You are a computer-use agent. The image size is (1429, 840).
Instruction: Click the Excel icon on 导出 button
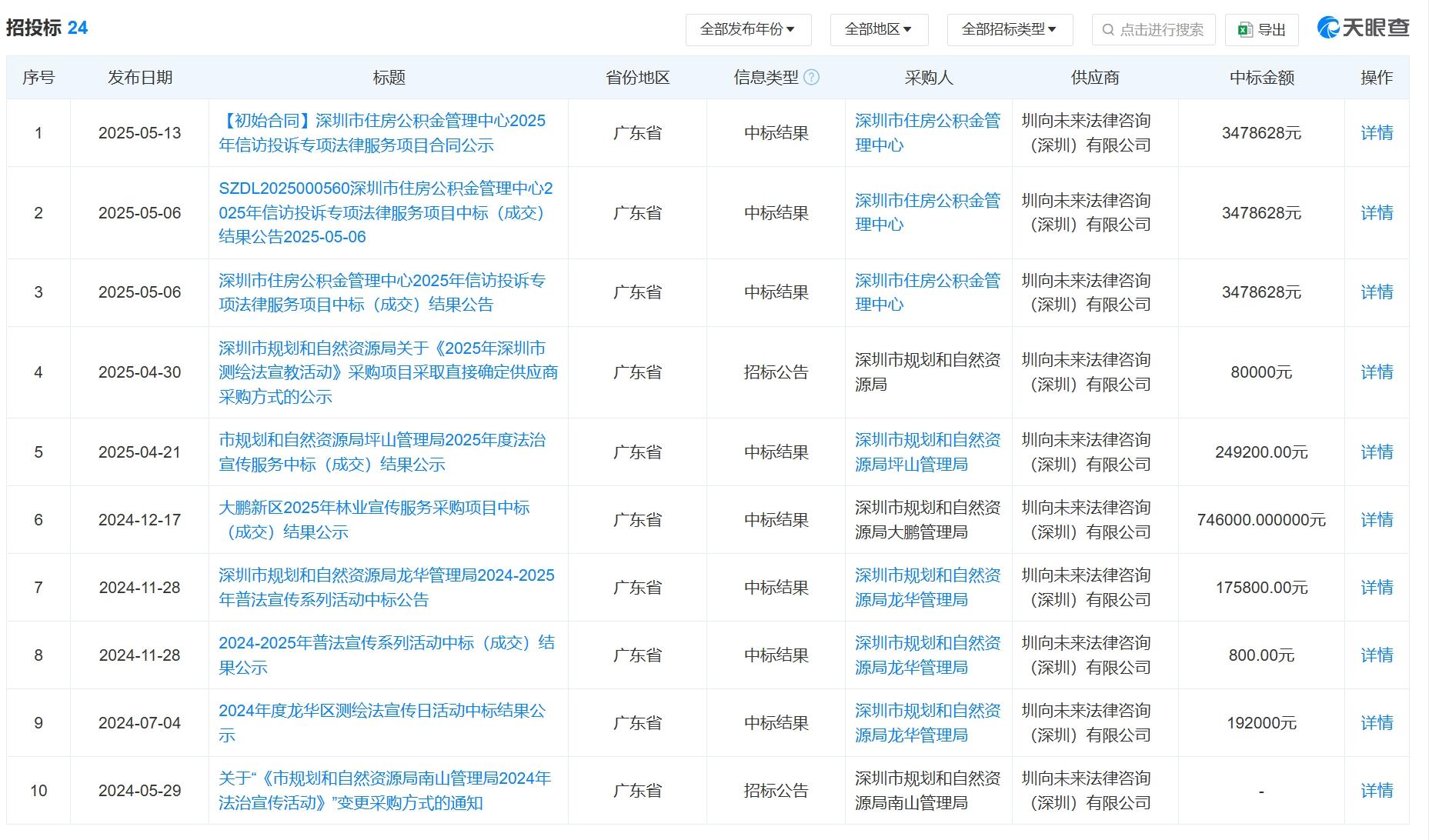tap(1244, 30)
